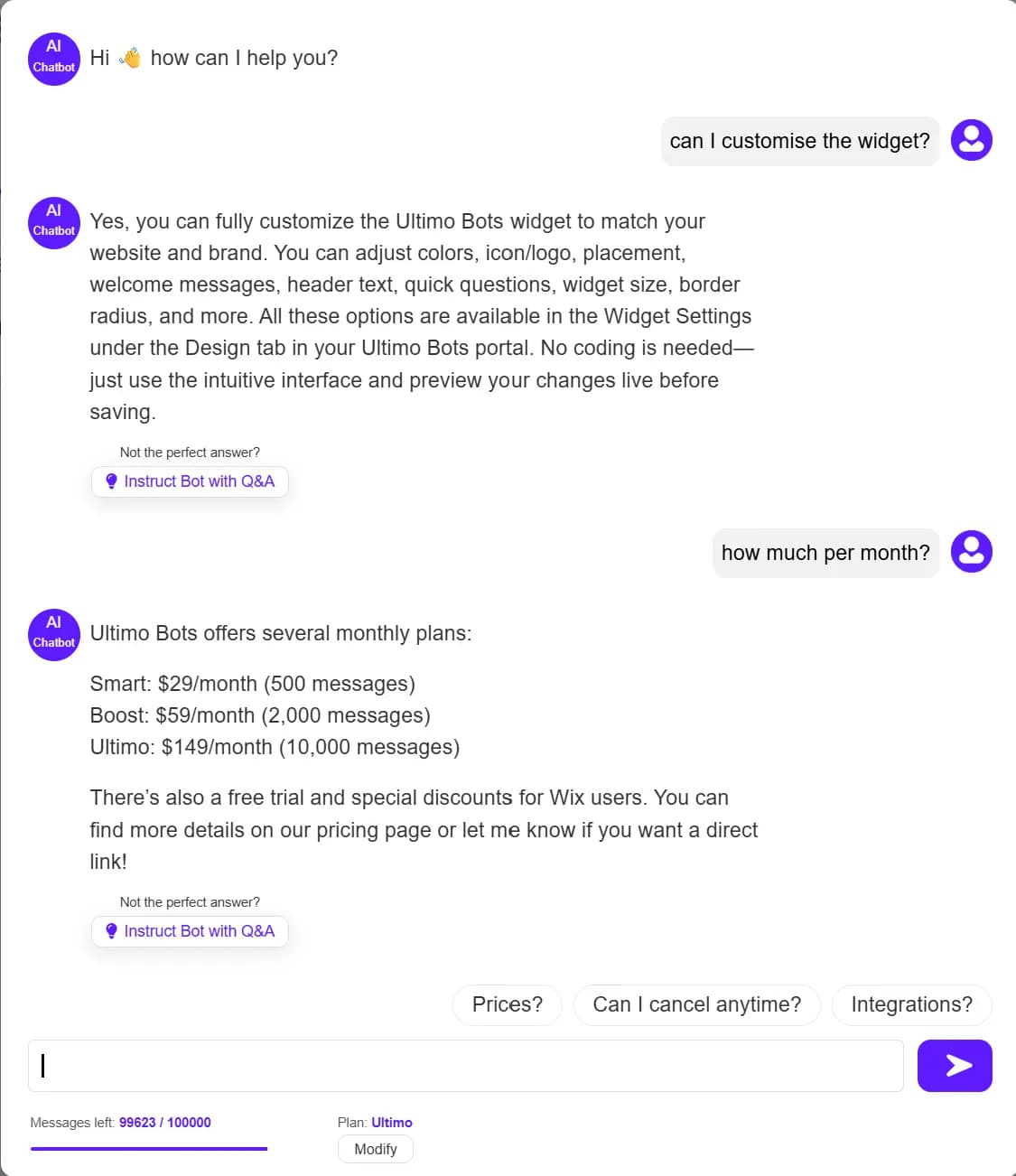Viewport: 1016px width, 1176px height.
Task: Click the messages left progress bar
Action: coord(149,1149)
